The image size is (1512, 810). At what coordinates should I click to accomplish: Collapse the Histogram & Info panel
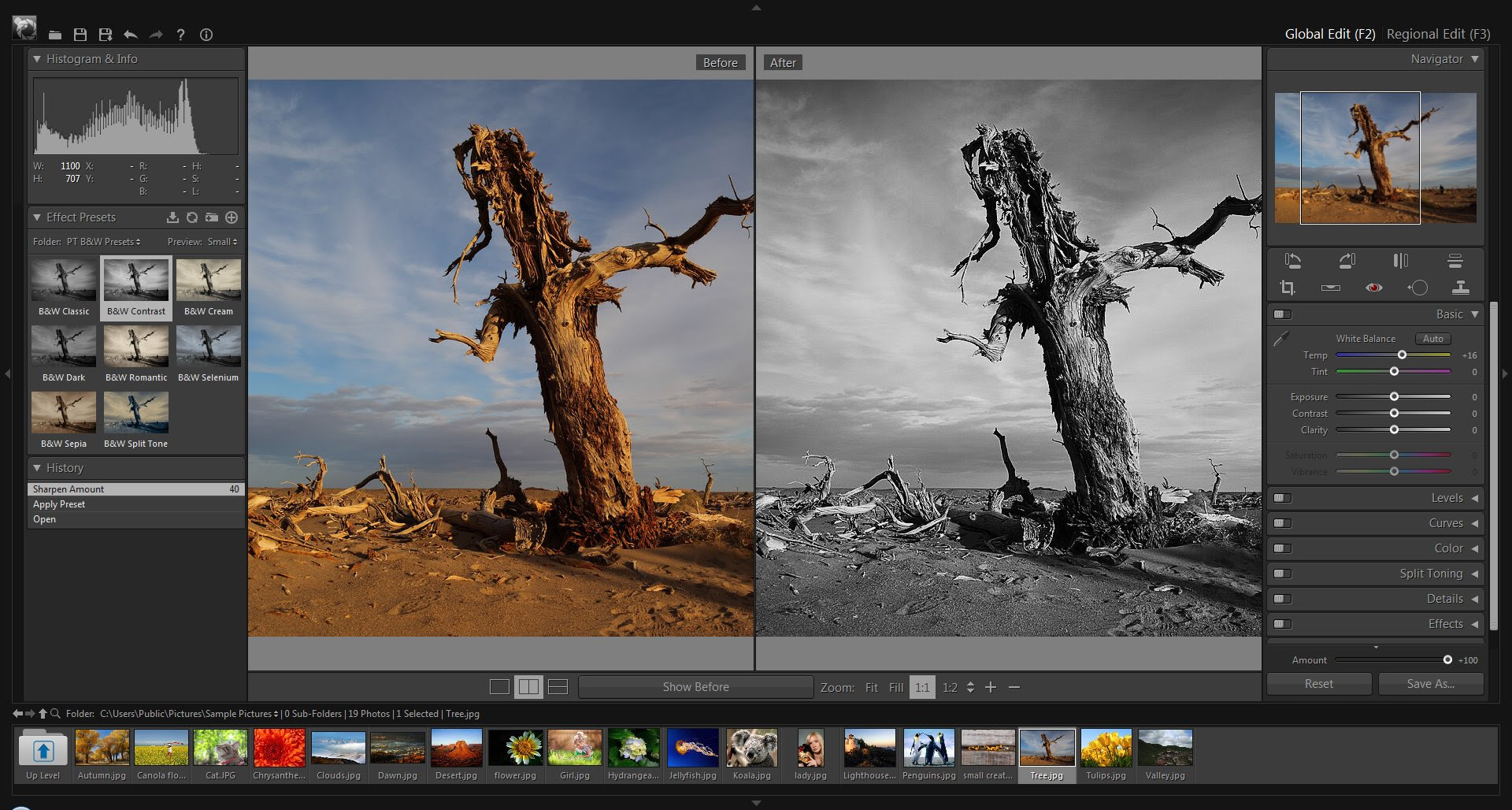coord(36,58)
